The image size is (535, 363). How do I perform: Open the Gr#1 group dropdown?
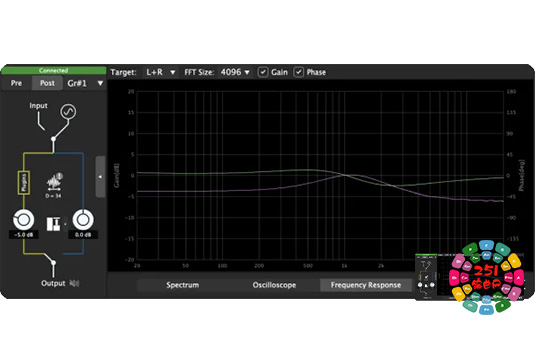(x=85, y=83)
